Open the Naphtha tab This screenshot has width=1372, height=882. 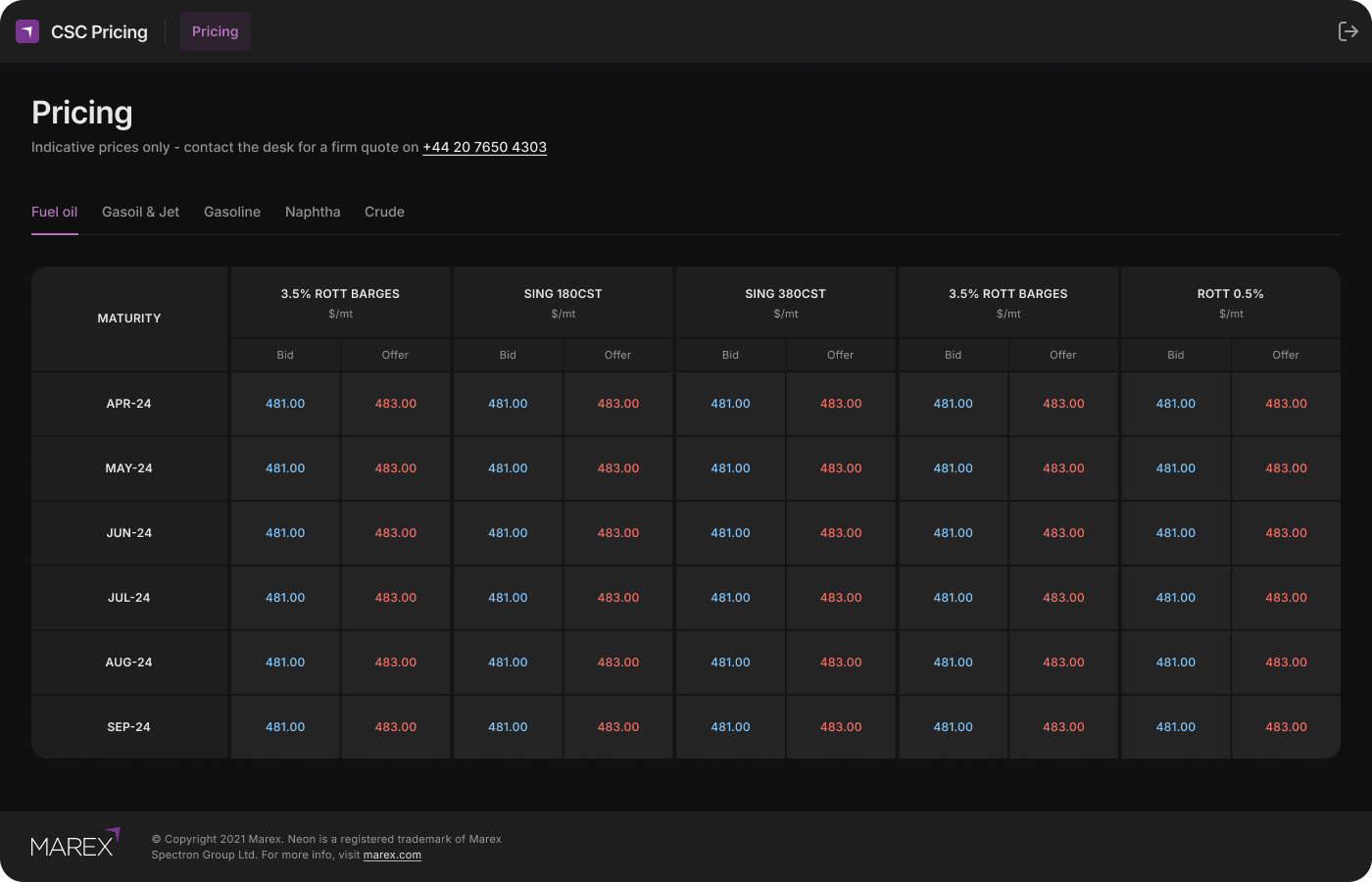pyautogui.click(x=313, y=212)
